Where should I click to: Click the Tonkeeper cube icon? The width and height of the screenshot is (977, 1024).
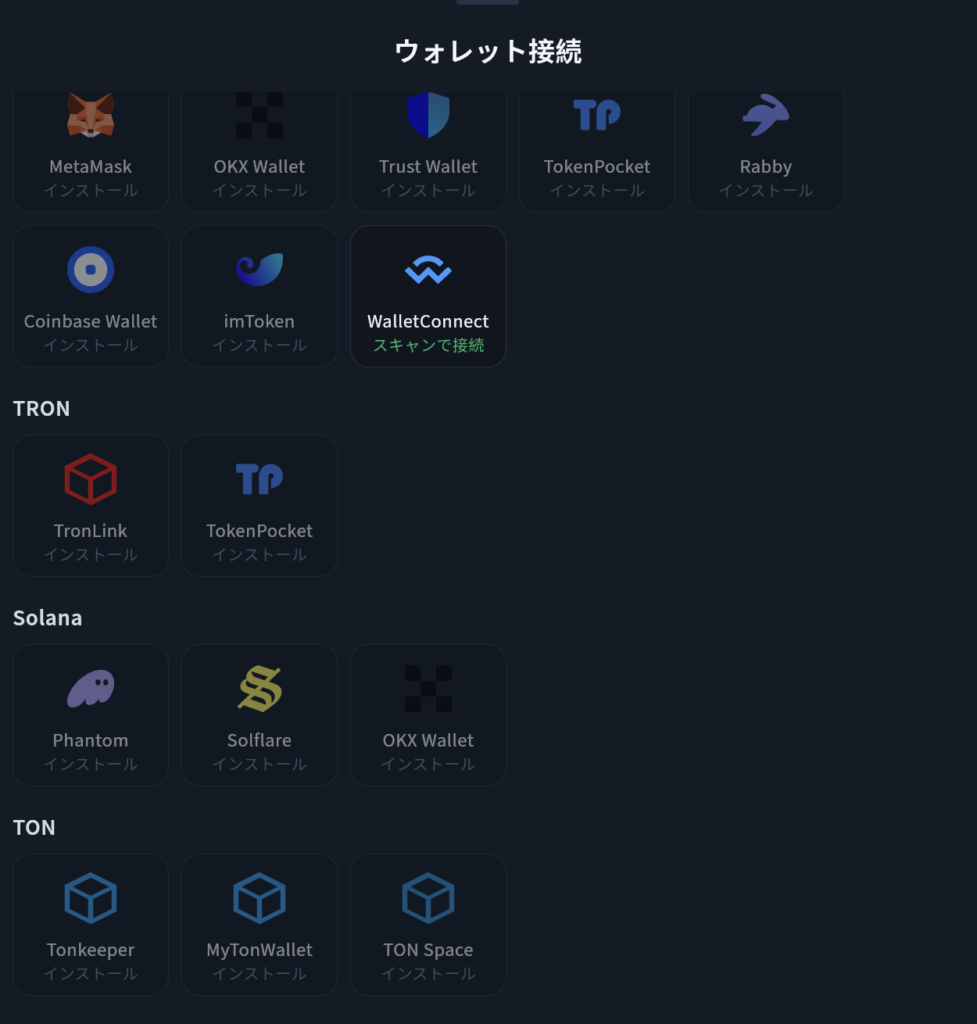pos(91,898)
